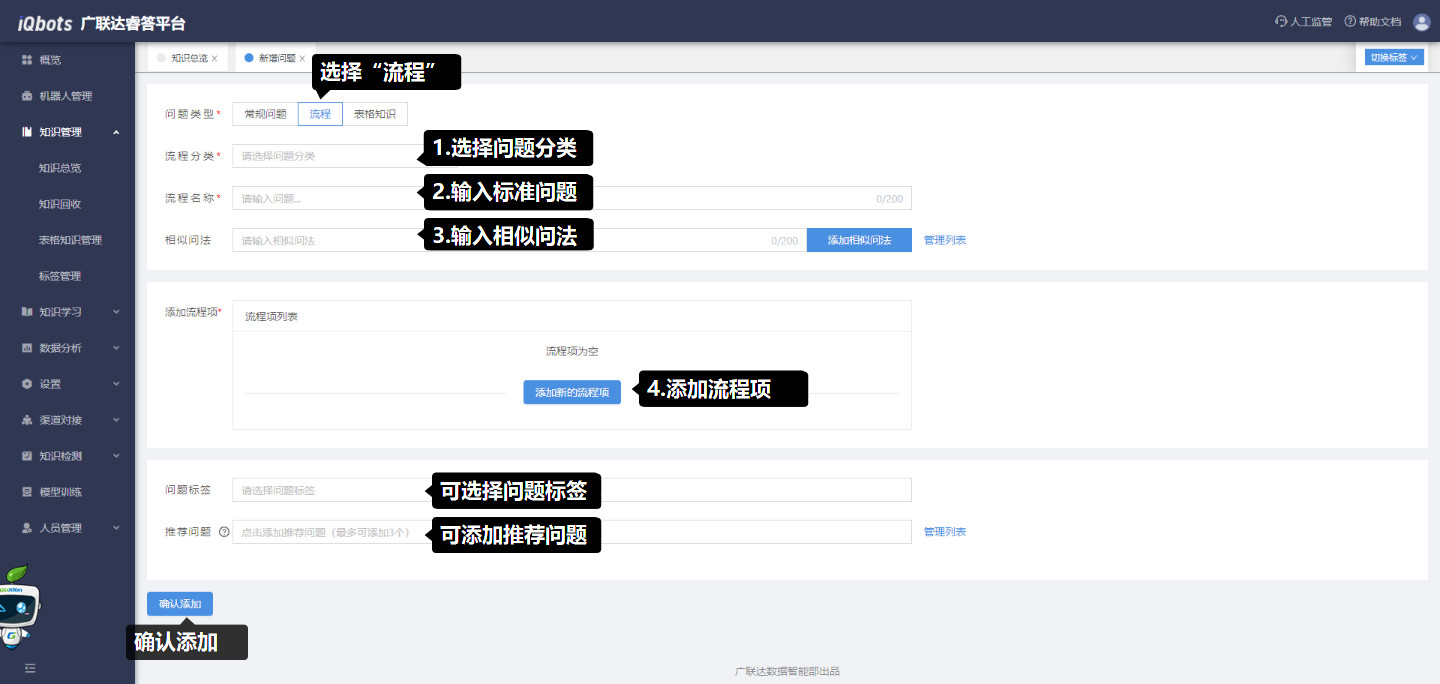Select the 表格知识 question type
Screen dimensions: 1440x684
[x=375, y=114]
